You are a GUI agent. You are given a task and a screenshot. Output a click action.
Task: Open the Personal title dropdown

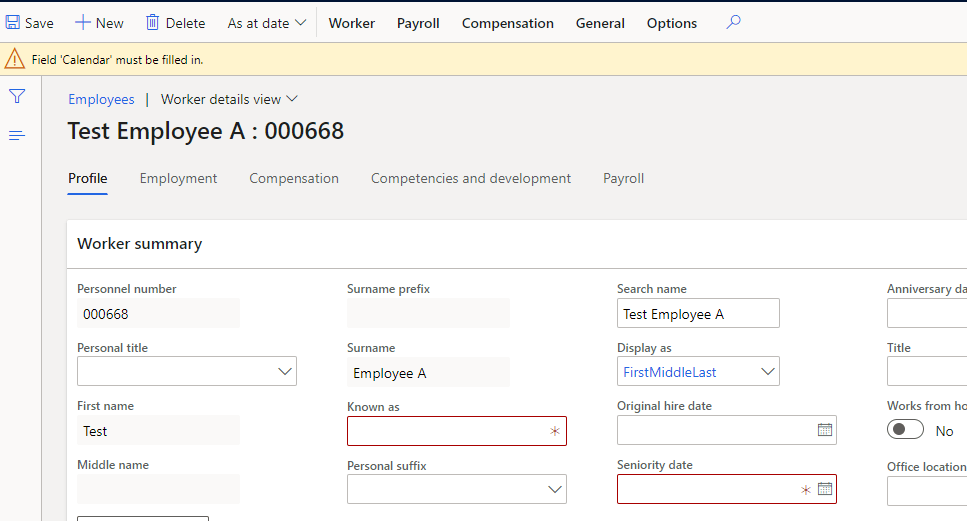[x=284, y=371]
